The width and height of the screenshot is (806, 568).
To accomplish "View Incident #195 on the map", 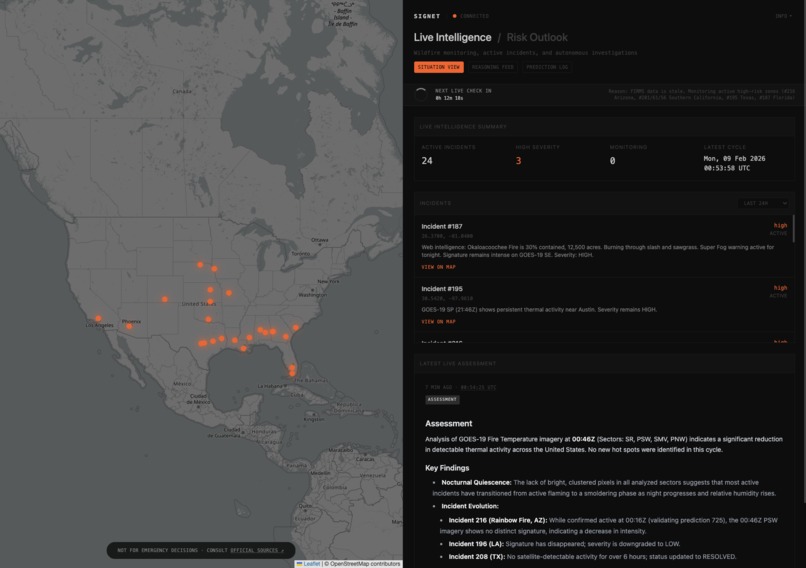I will click(438, 322).
